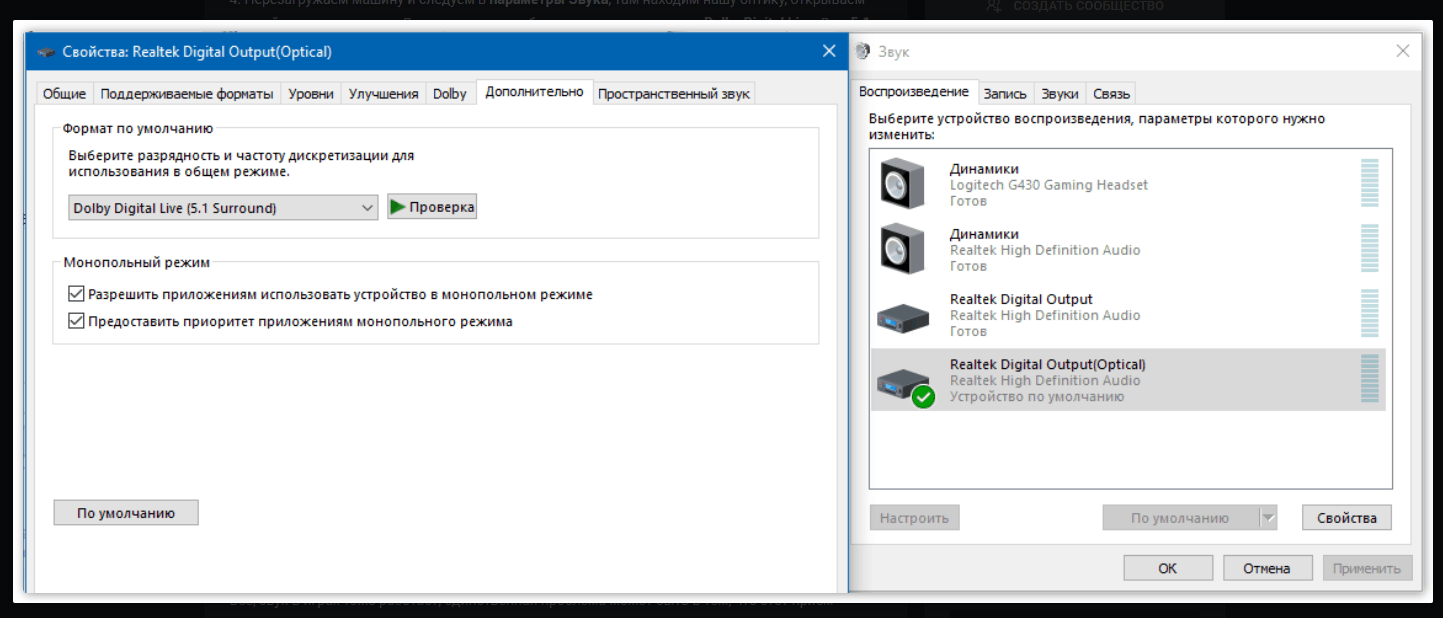Open the Уровни tab
The height and width of the screenshot is (618, 1443).
[311, 93]
